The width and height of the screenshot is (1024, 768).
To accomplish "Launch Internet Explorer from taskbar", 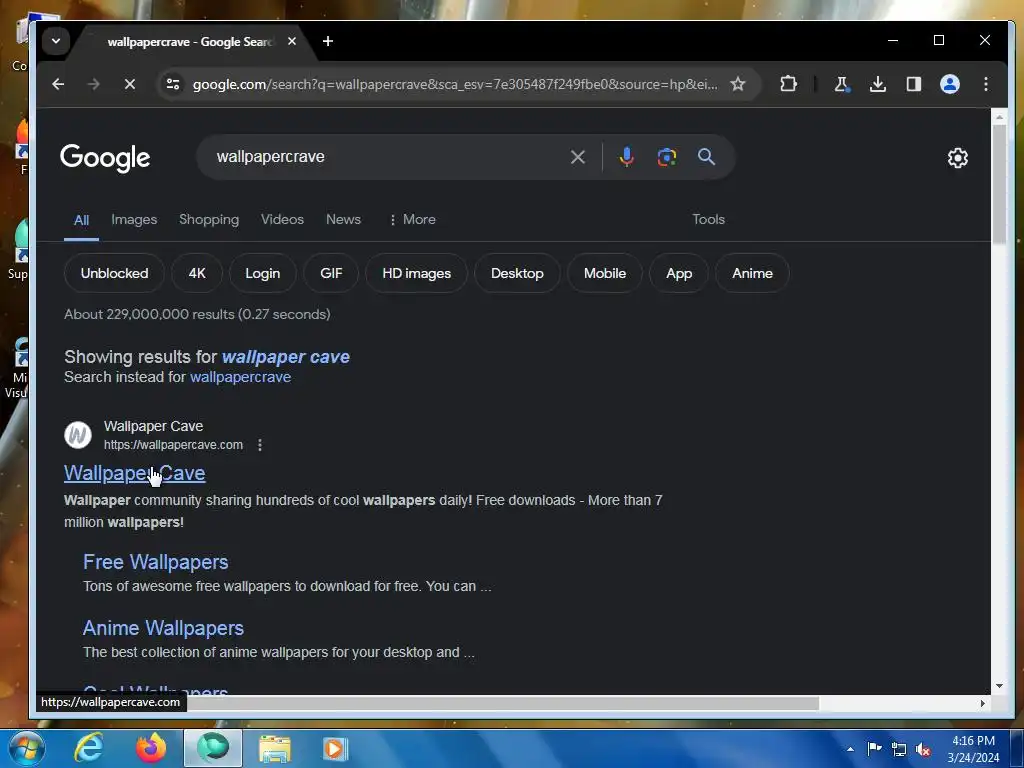I will (88, 748).
